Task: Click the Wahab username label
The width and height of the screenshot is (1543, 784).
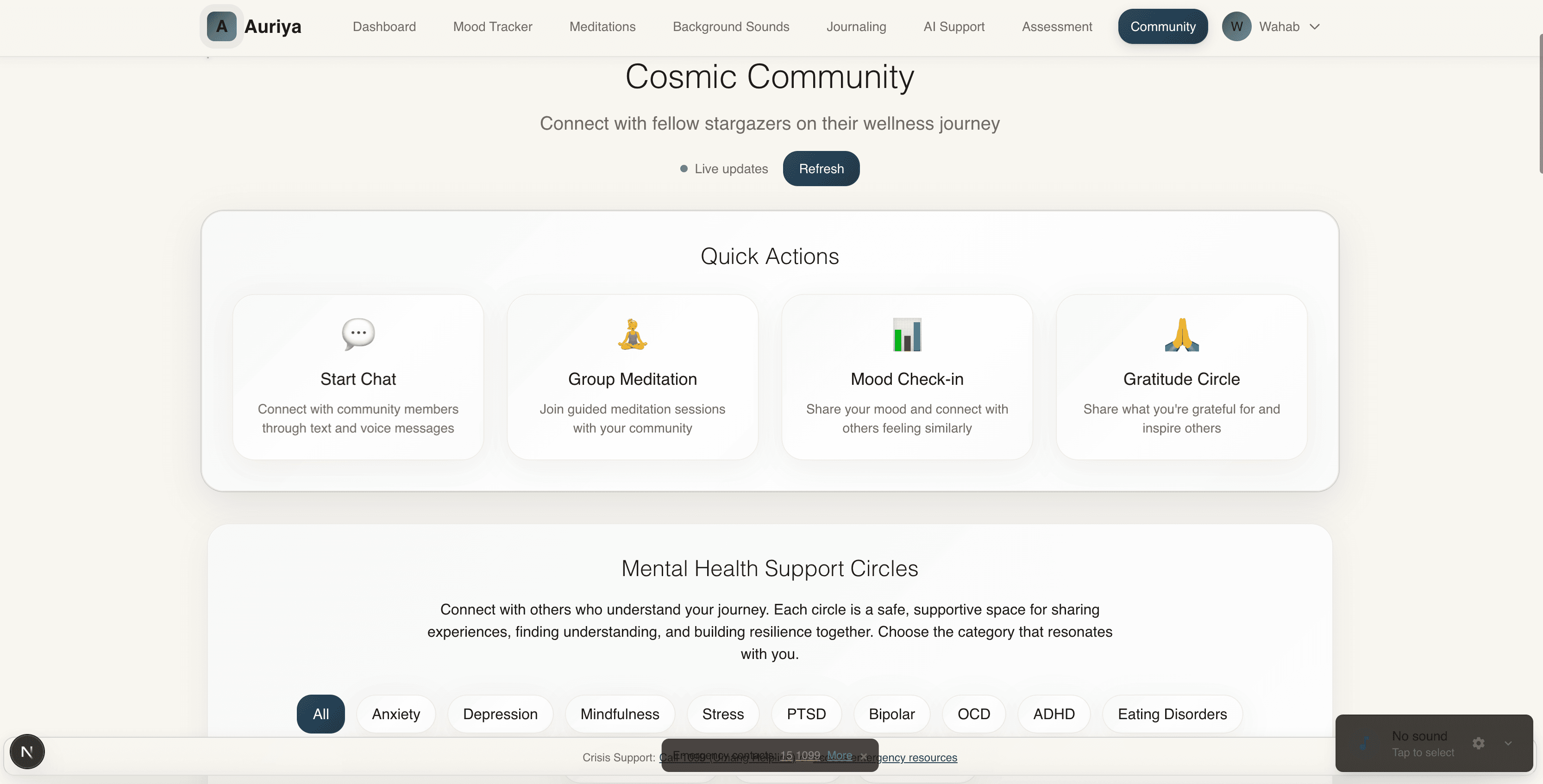Action: 1279,26
